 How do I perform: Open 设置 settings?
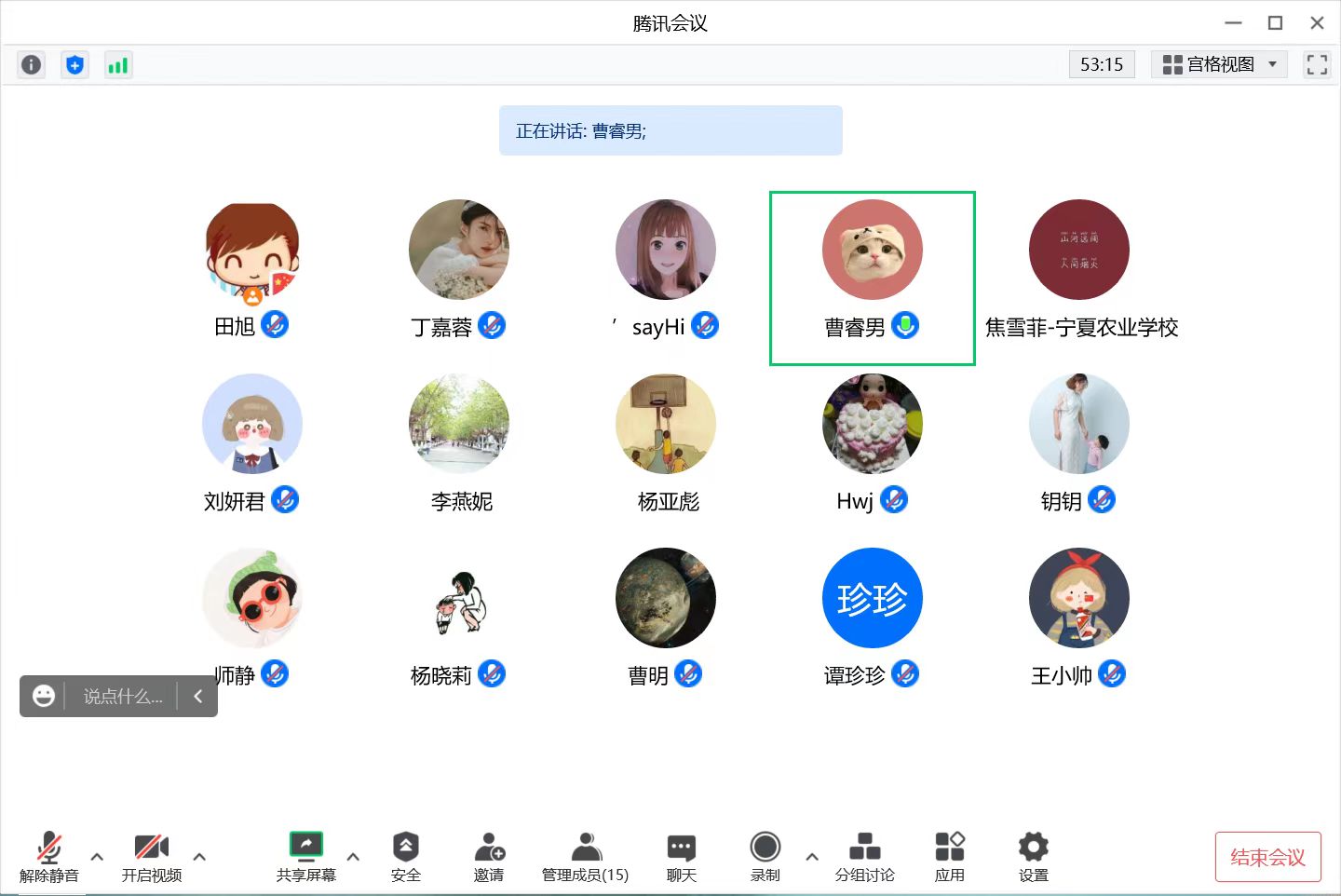pos(1034,857)
